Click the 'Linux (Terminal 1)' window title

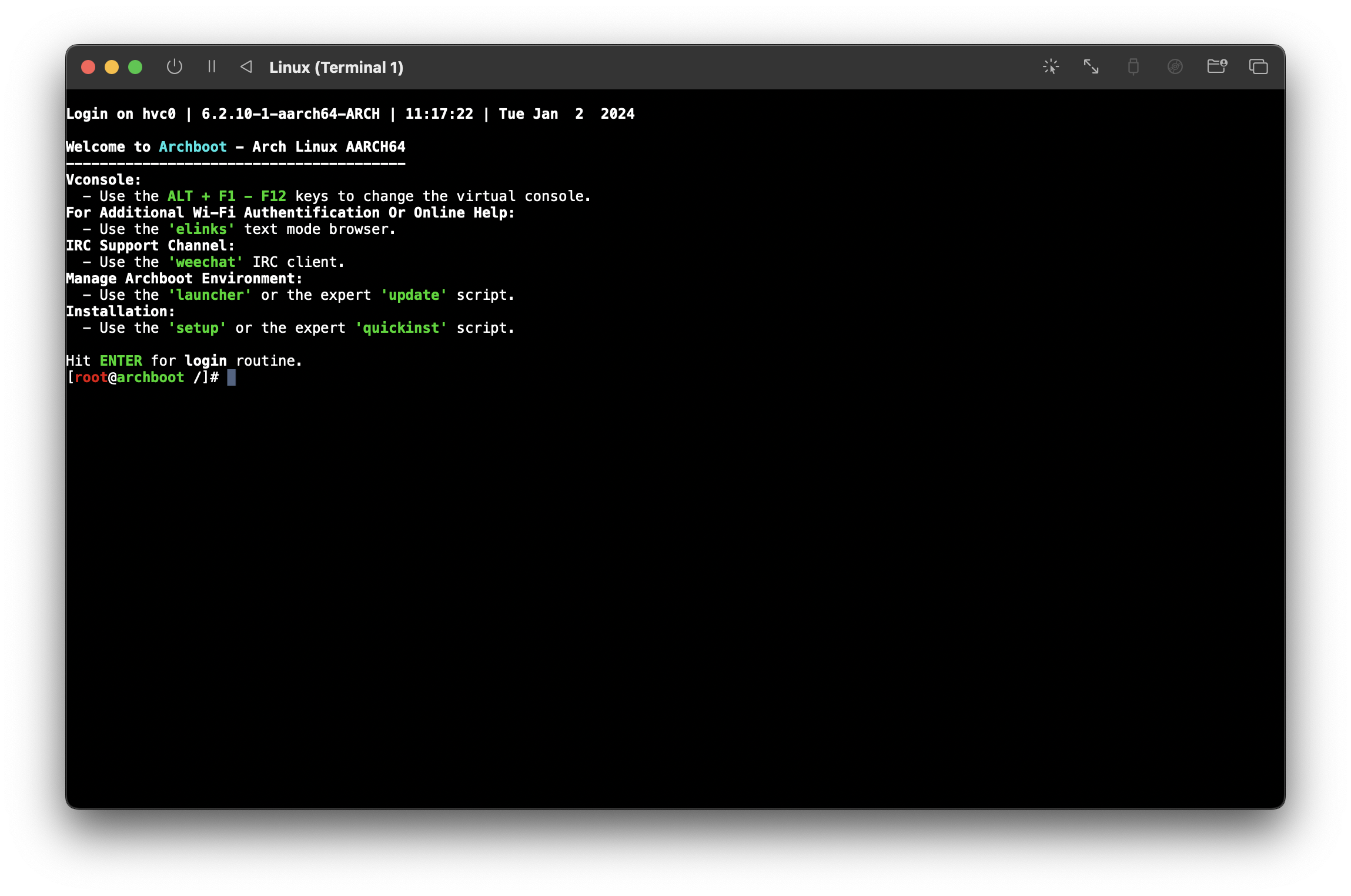point(336,68)
